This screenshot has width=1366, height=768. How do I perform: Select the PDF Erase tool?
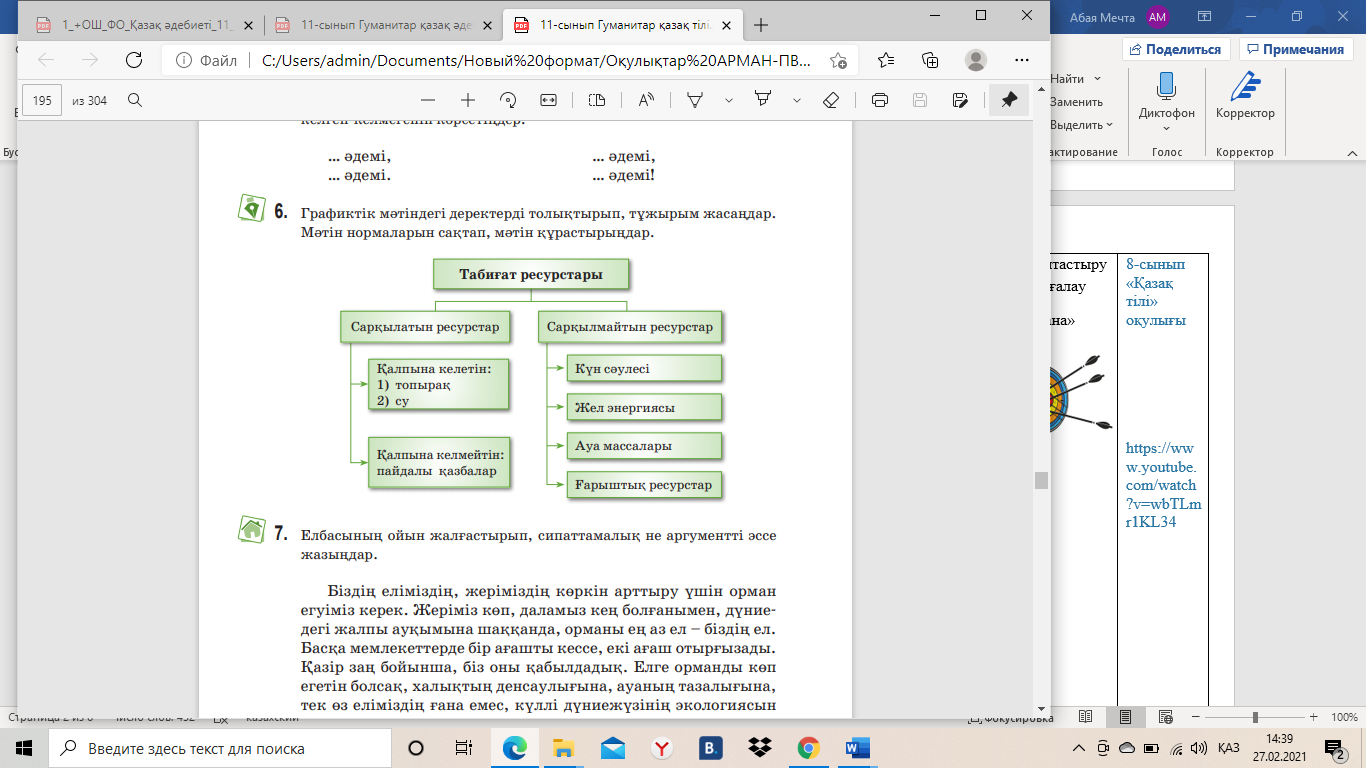tap(830, 100)
